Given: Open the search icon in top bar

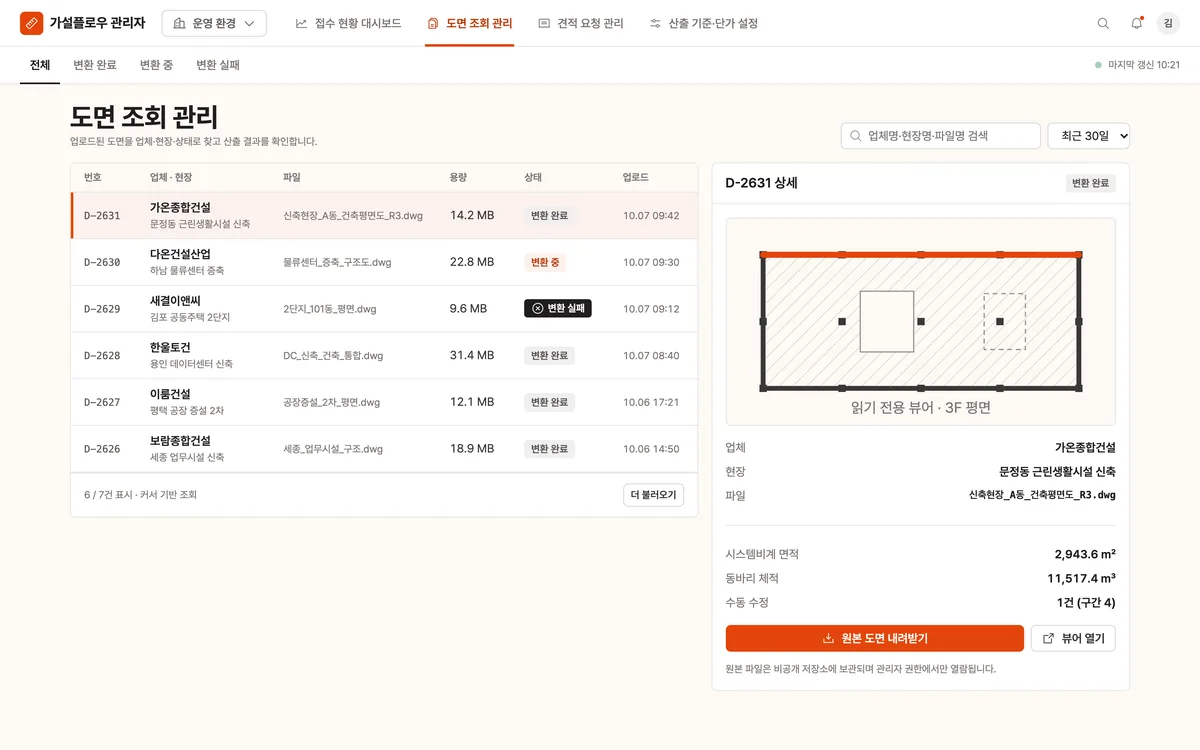Looking at the screenshot, I should tap(1103, 23).
